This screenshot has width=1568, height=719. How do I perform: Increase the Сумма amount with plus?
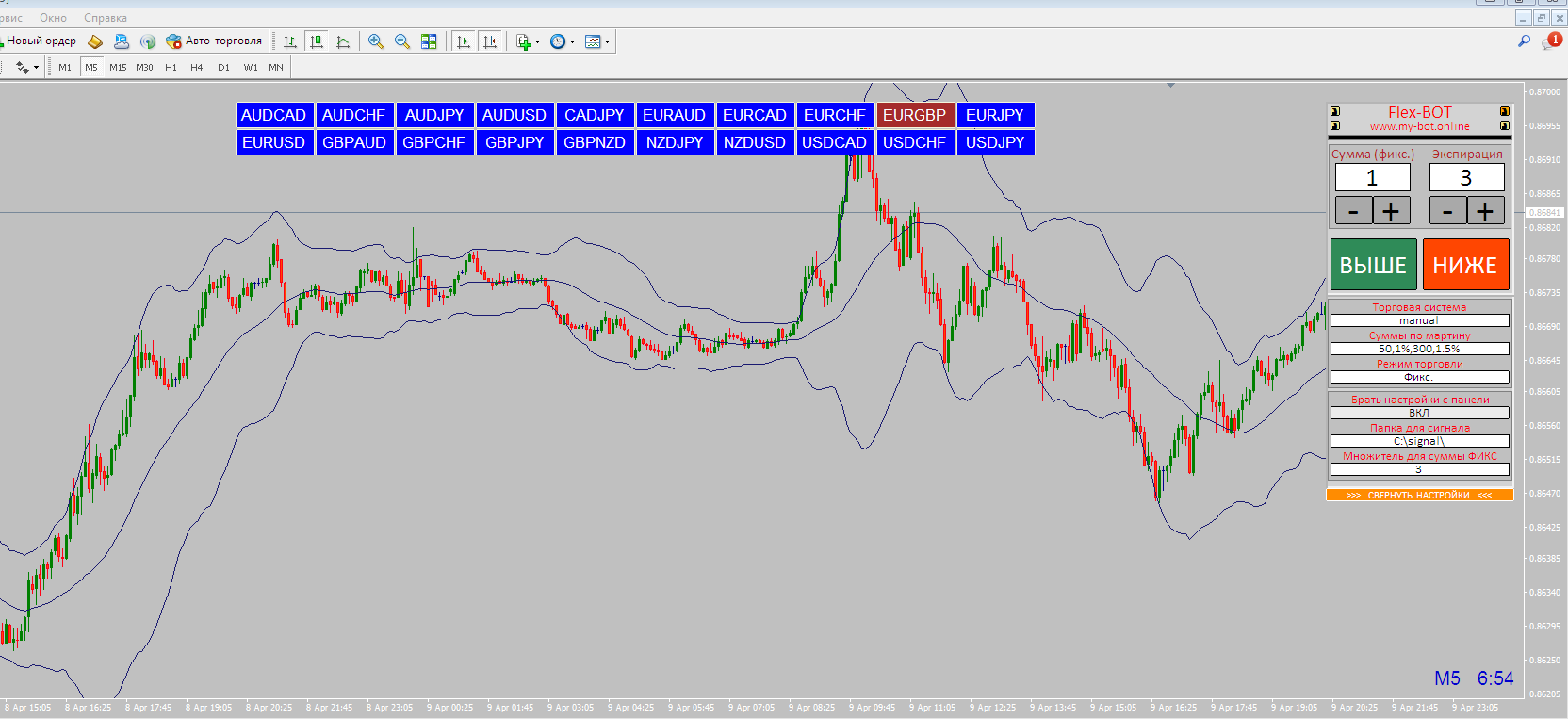(x=1392, y=210)
